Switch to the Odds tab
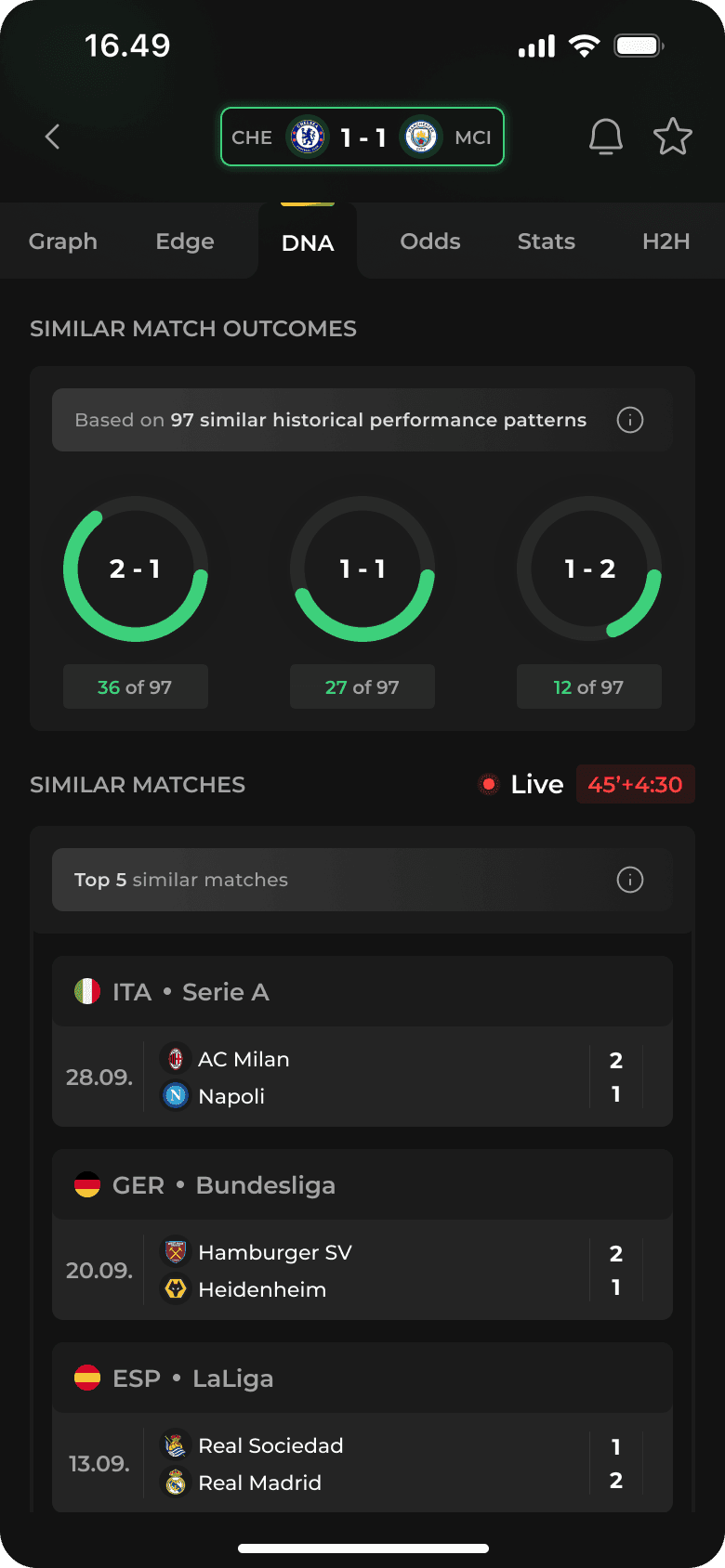 429,241
